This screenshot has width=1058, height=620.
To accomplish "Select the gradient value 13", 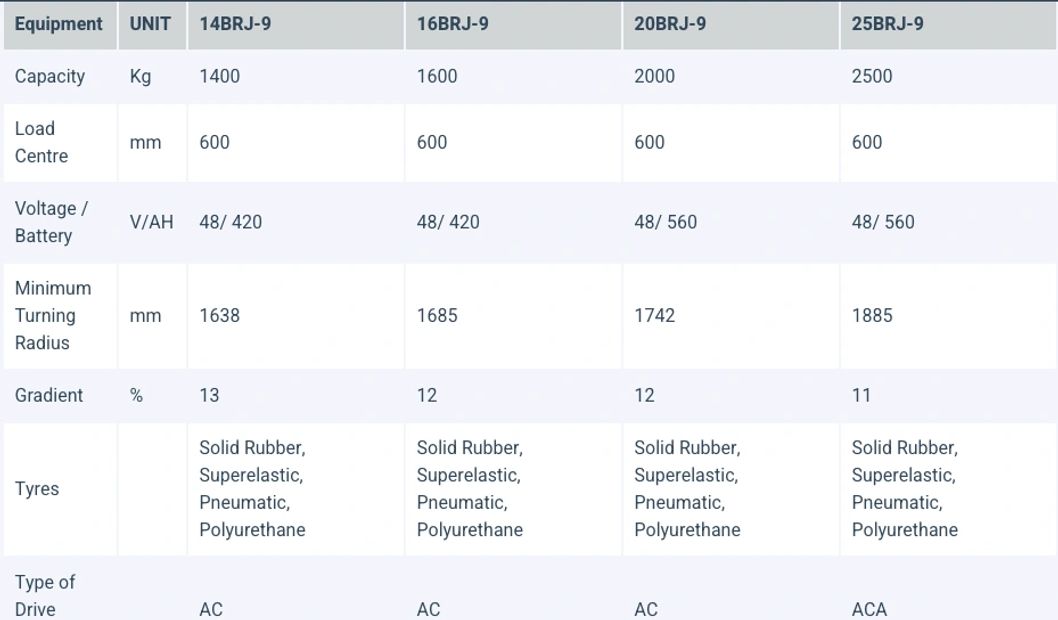I will 209,395.
